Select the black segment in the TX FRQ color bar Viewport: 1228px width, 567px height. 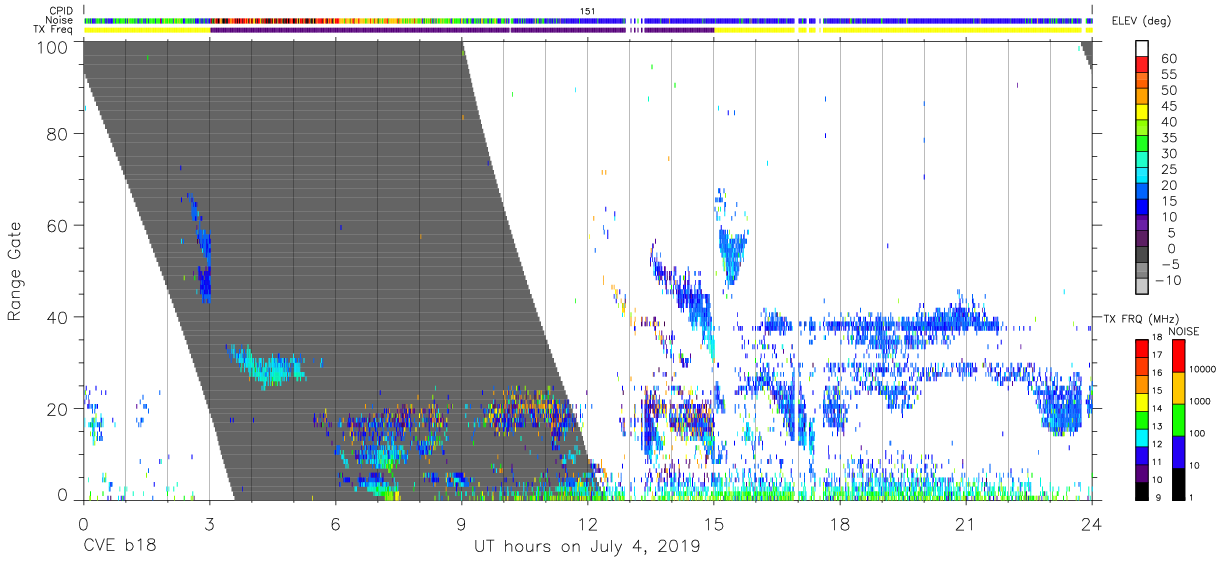(1143, 490)
